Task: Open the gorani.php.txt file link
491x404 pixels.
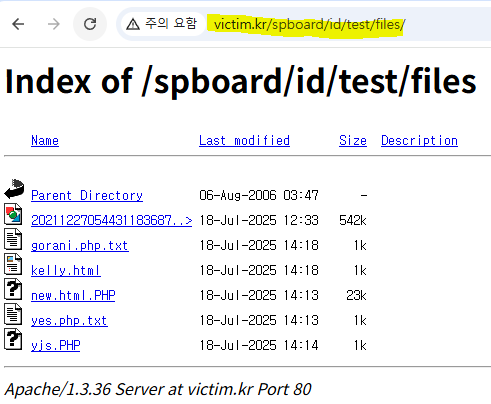Action: coord(80,246)
